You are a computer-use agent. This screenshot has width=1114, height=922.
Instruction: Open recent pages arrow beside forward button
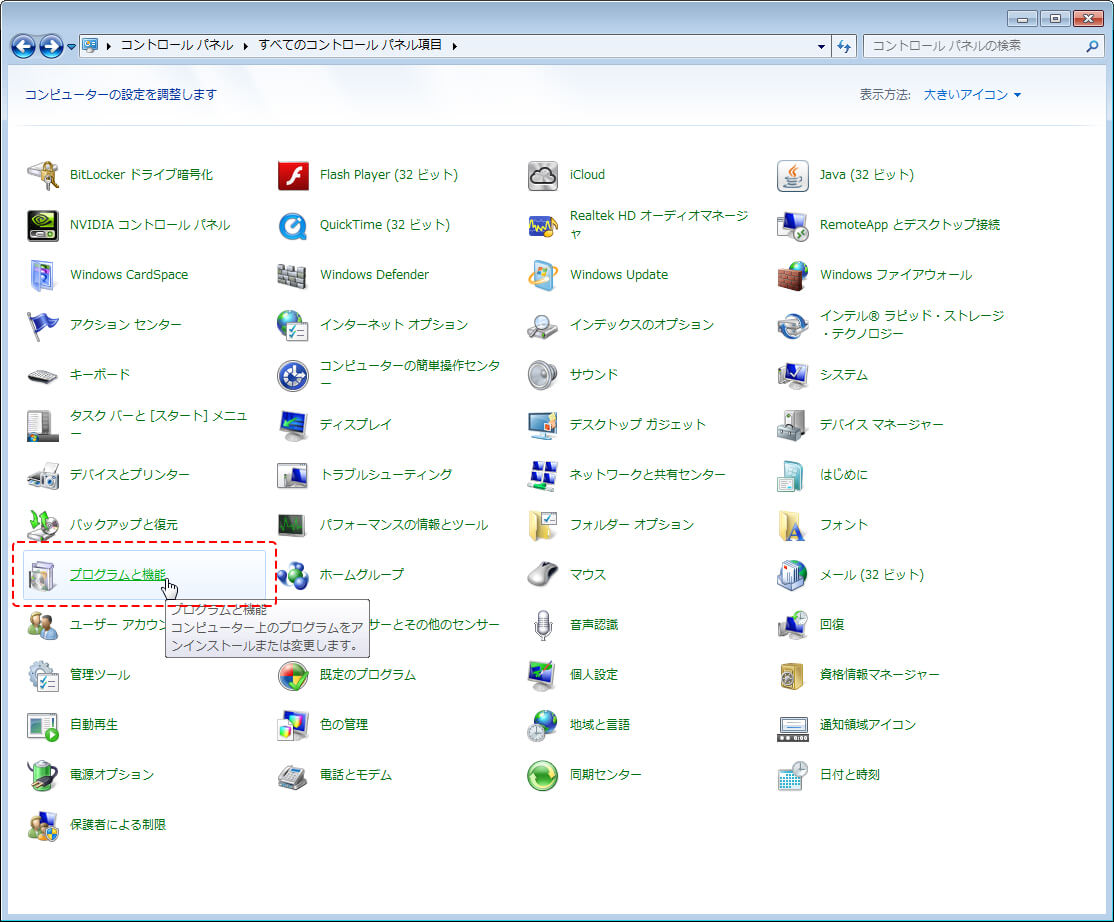(71, 47)
